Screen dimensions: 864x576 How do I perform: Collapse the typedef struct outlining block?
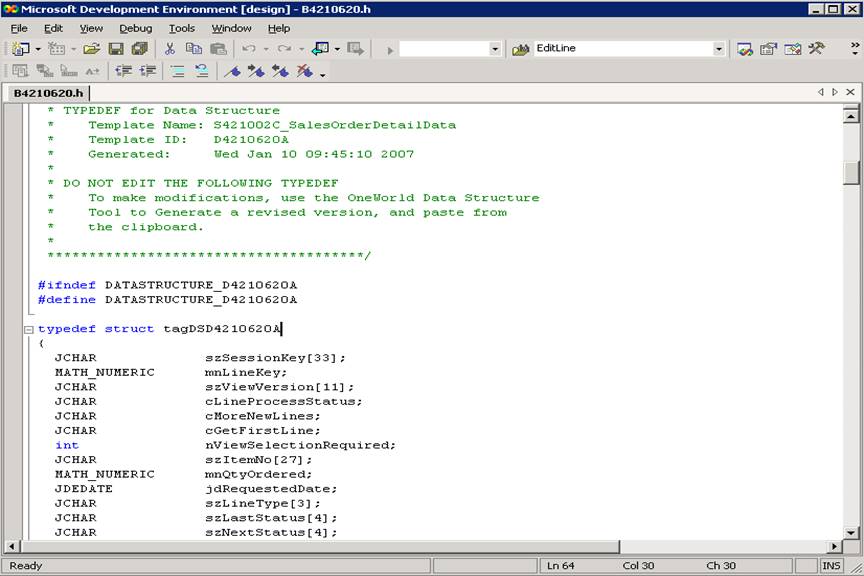coord(28,330)
